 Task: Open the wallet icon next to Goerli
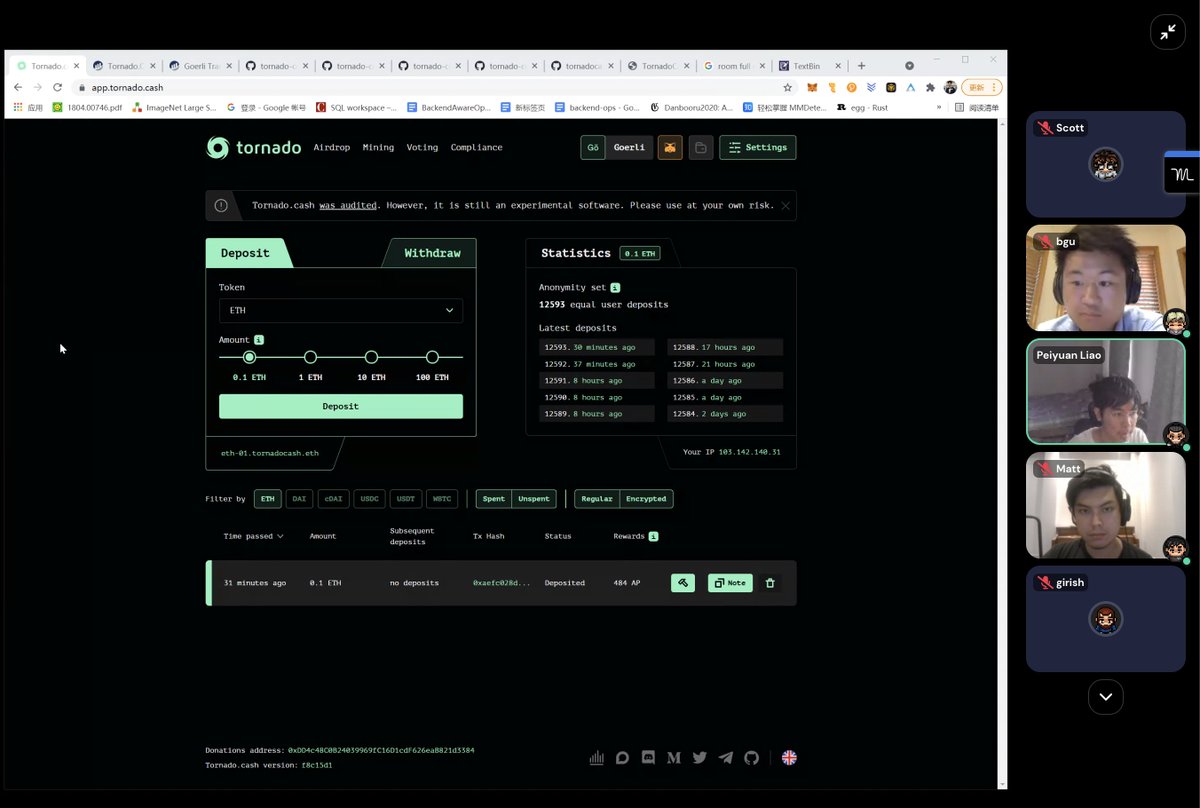pyautogui.click(x=670, y=147)
